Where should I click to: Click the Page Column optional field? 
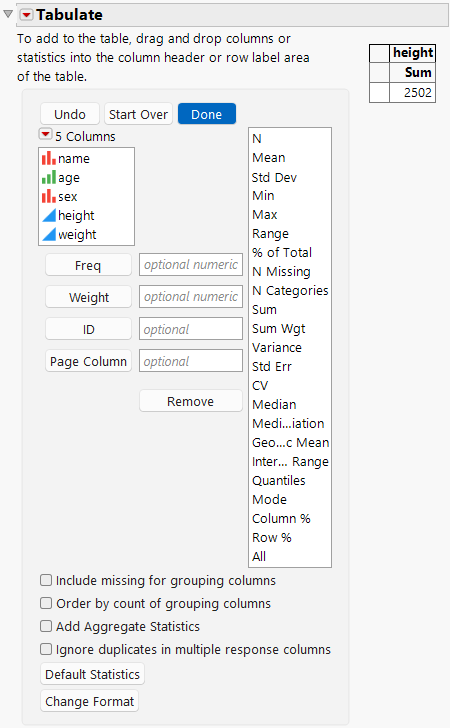pos(191,361)
